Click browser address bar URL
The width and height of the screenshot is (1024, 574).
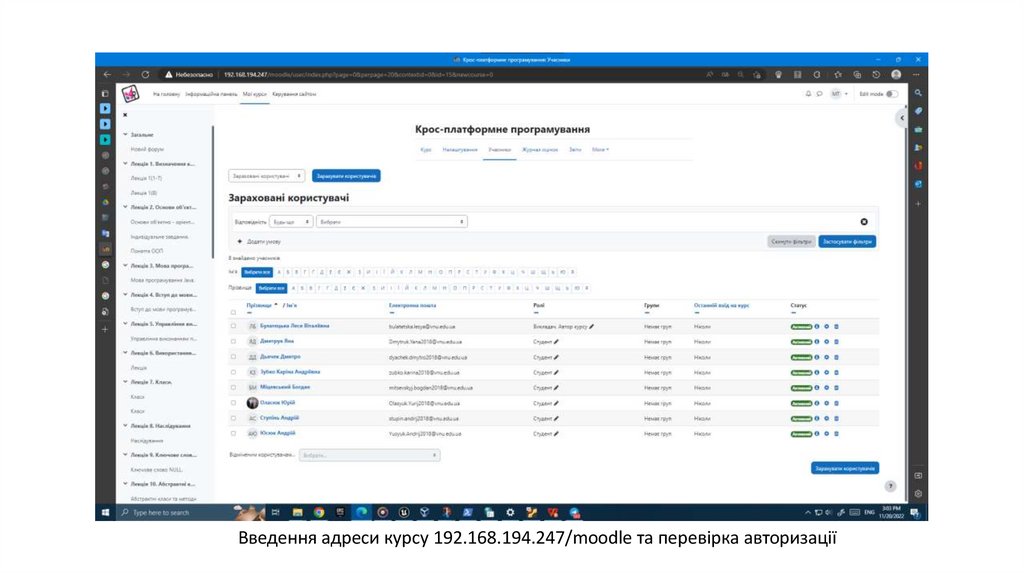pyautogui.click(x=359, y=74)
